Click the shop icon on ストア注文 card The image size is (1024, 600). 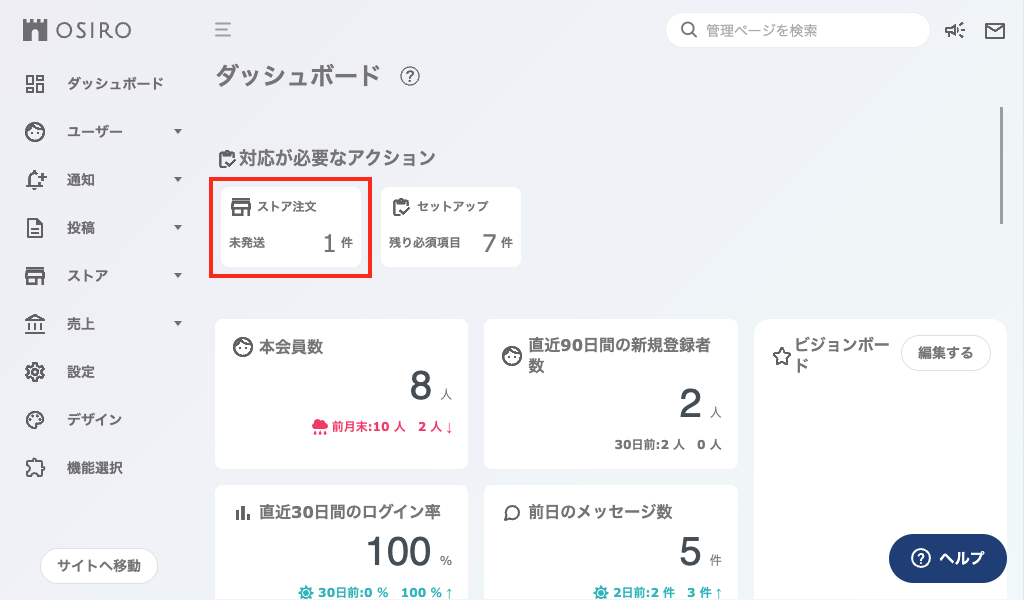pos(241,207)
